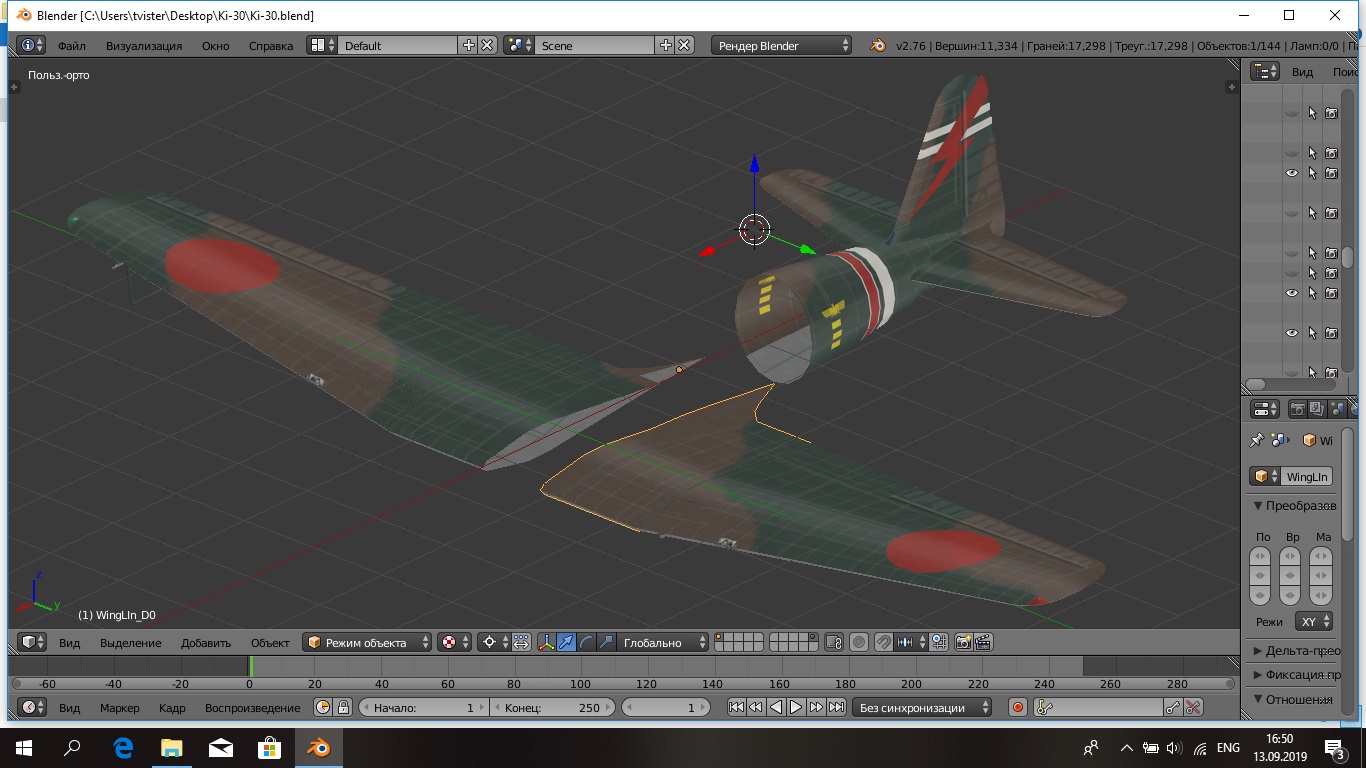Select the rotate manipulator arc icon
Viewport: 1366px width, 768px height.
pos(586,642)
